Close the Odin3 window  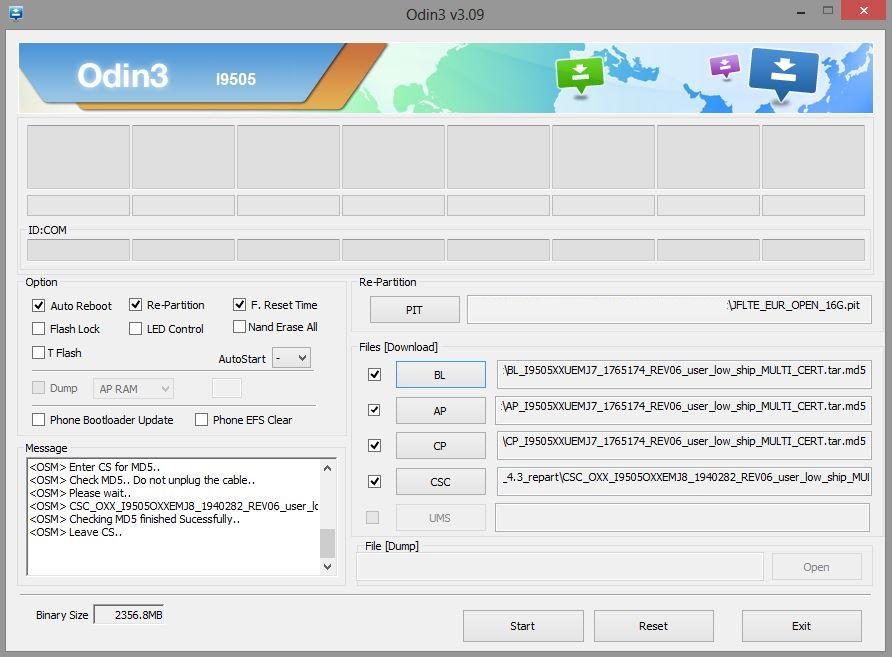864,10
